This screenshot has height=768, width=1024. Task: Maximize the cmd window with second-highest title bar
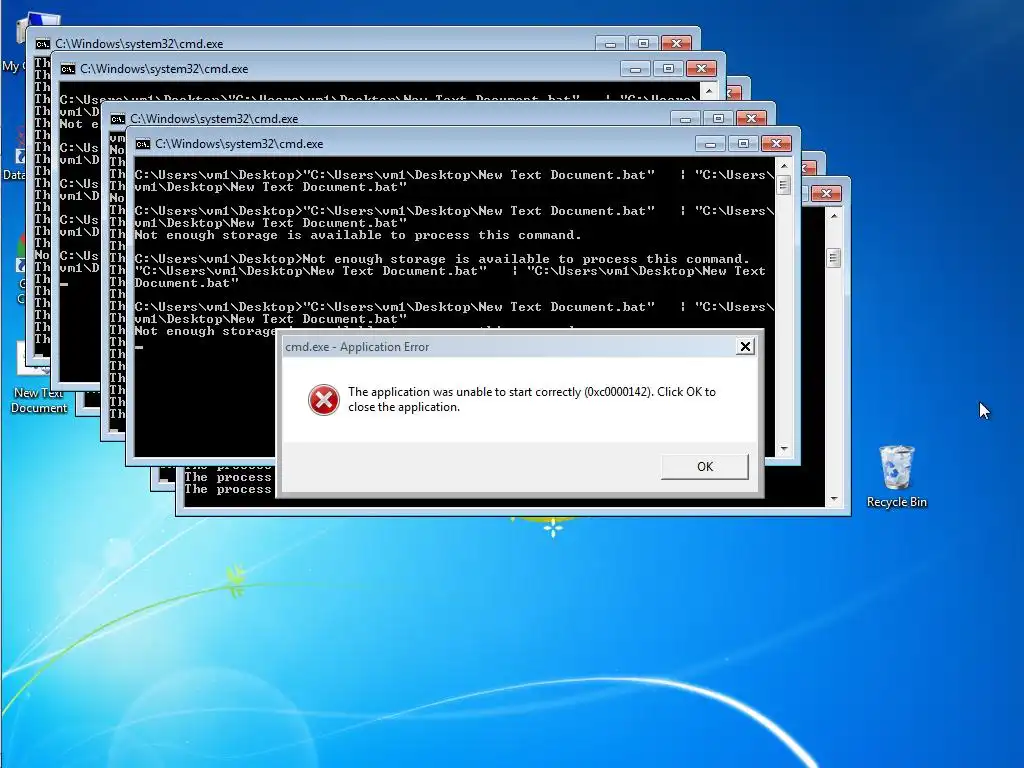(x=668, y=69)
